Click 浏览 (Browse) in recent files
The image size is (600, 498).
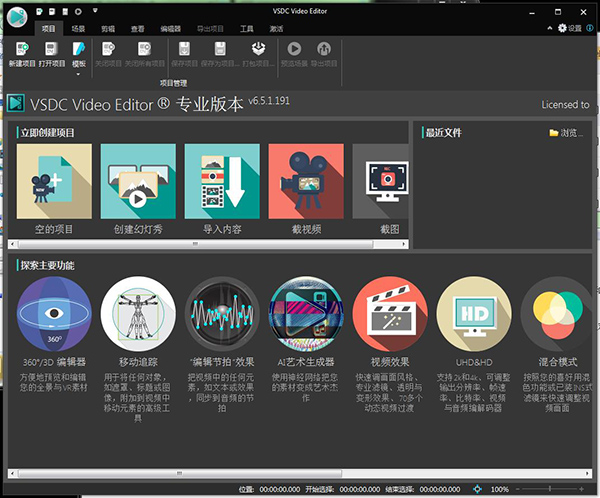click(x=566, y=133)
